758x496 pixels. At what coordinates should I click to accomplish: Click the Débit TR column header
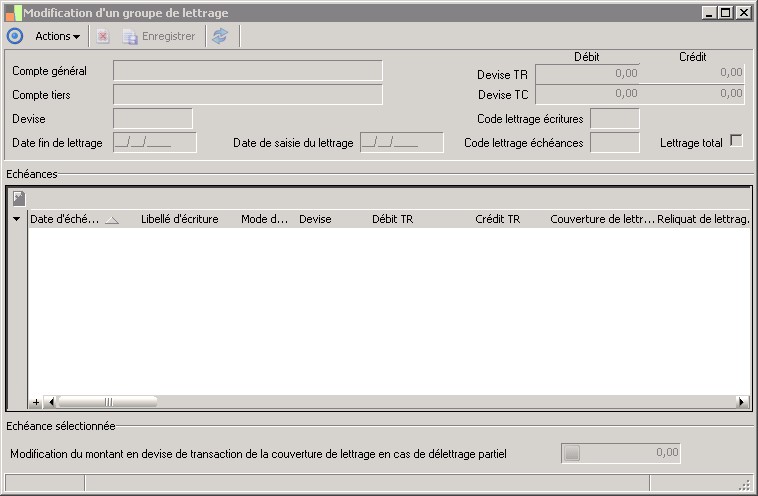click(x=393, y=219)
